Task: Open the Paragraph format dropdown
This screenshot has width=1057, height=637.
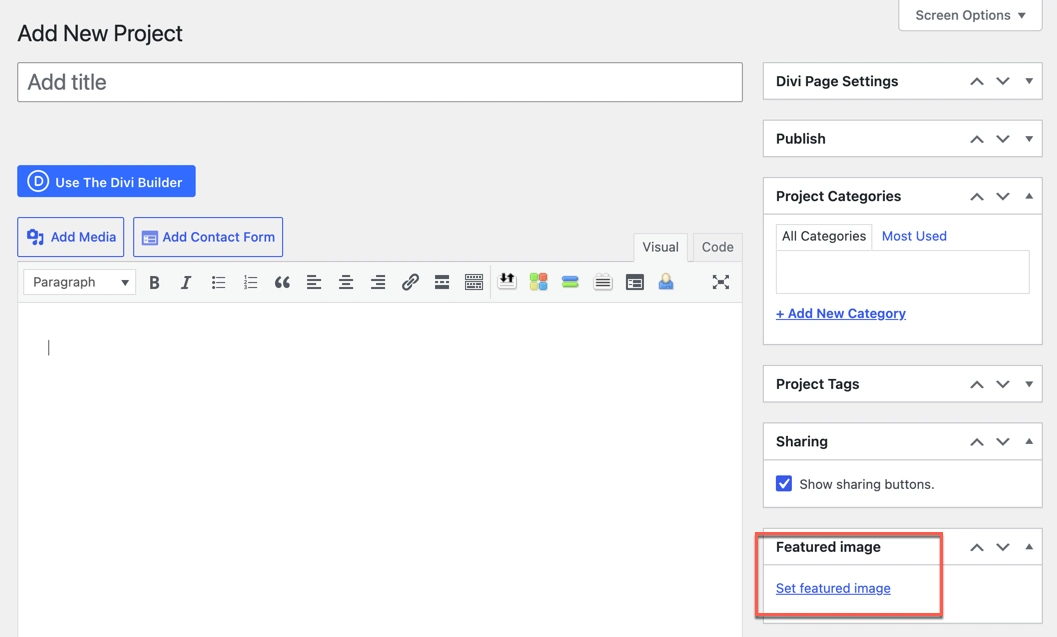Action: pos(80,282)
